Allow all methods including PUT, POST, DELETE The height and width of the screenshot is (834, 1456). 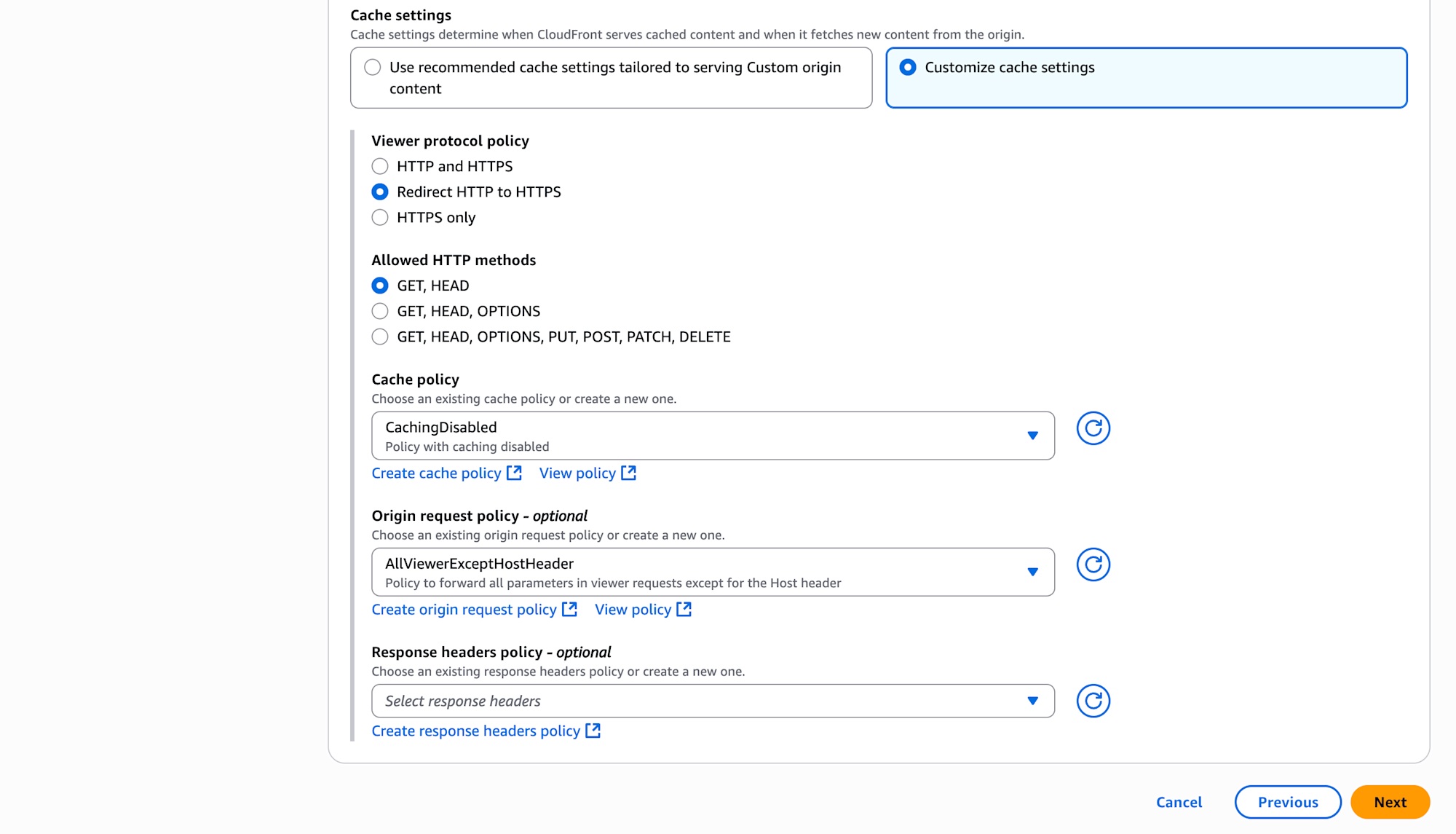pos(380,337)
